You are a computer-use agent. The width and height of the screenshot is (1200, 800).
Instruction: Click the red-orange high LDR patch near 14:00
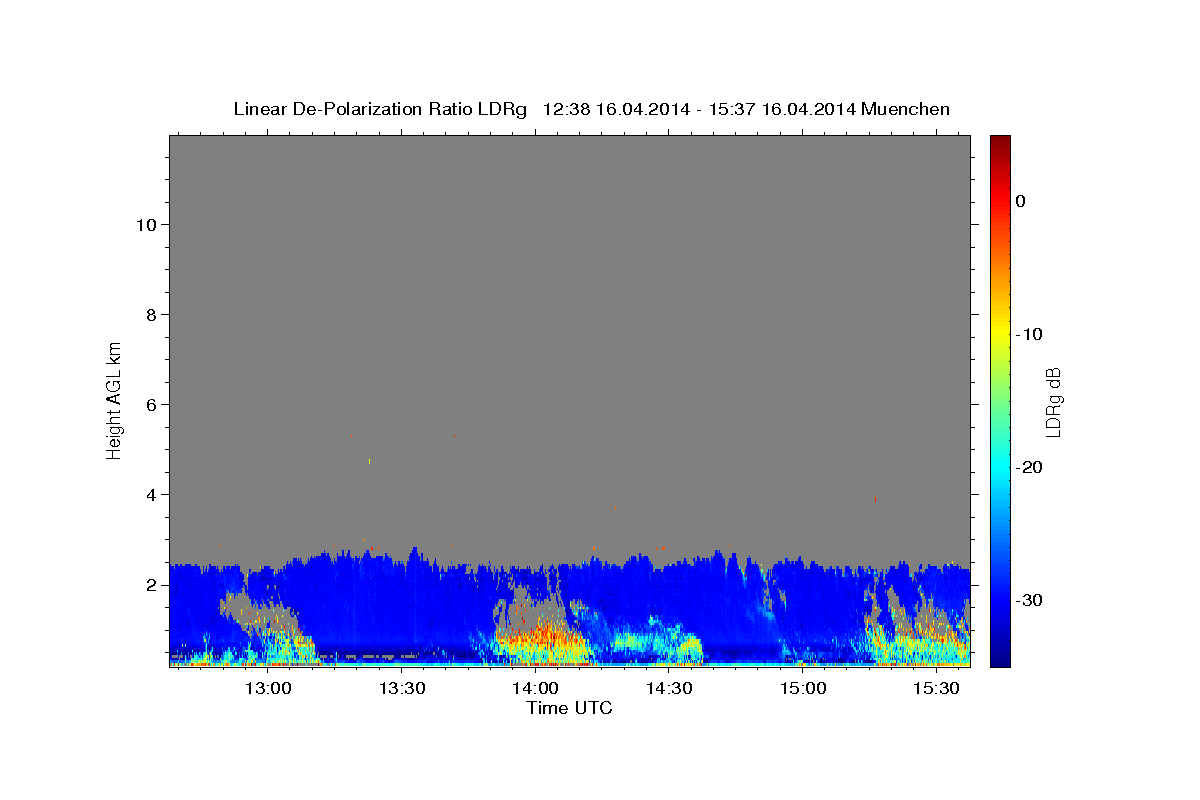click(x=540, y=636)
